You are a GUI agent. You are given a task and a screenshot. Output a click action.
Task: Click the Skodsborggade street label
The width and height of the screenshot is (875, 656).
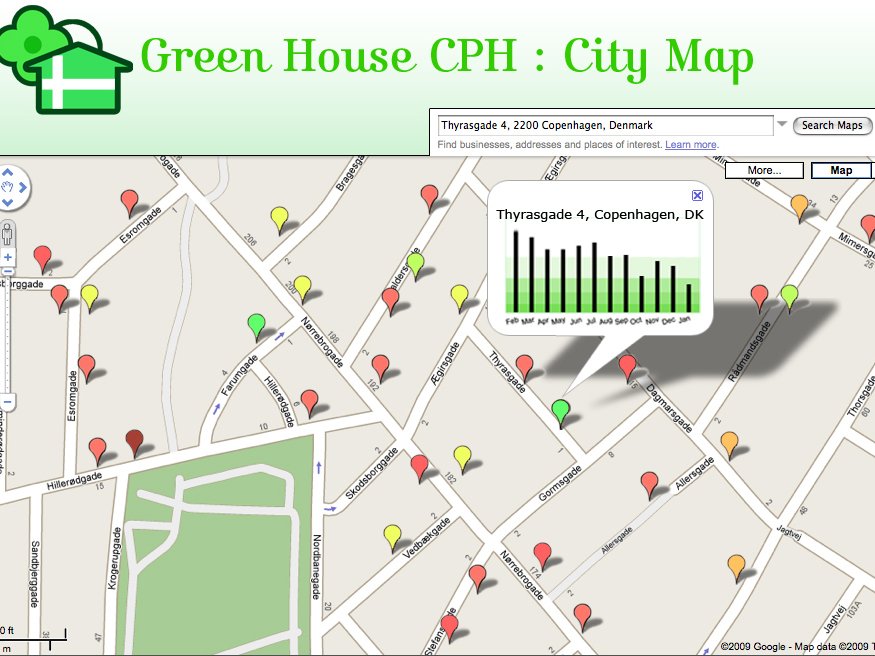pyautogui.click(x=372, y=473)
